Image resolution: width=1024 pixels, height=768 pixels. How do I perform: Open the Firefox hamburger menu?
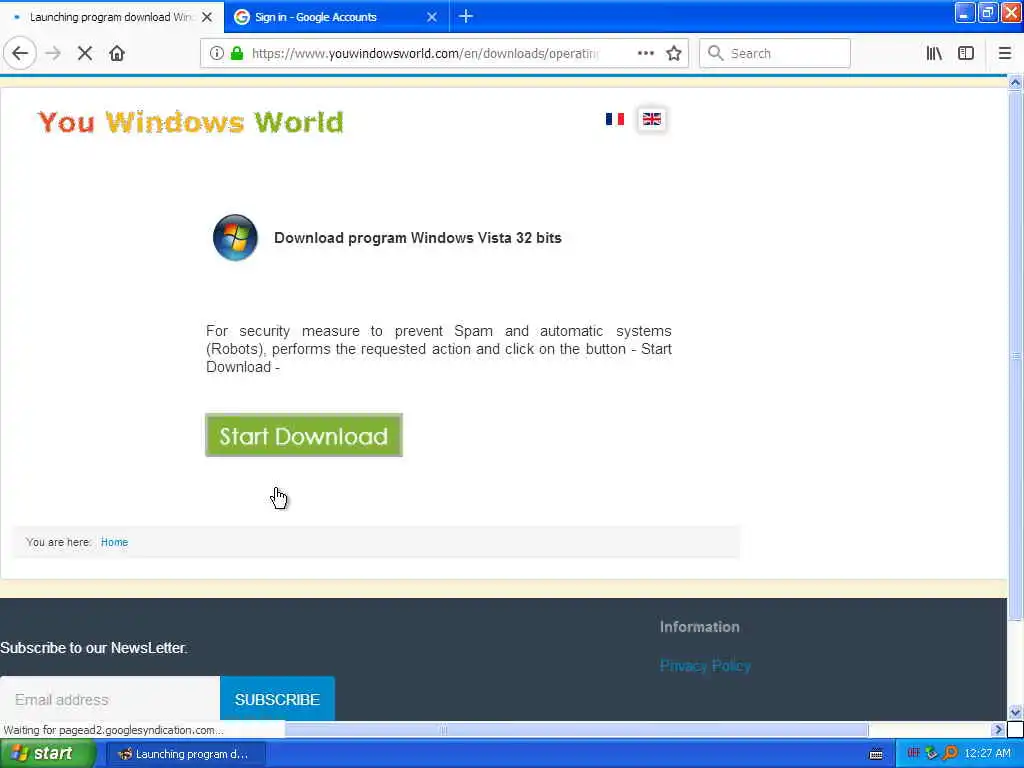point(1005,54)
